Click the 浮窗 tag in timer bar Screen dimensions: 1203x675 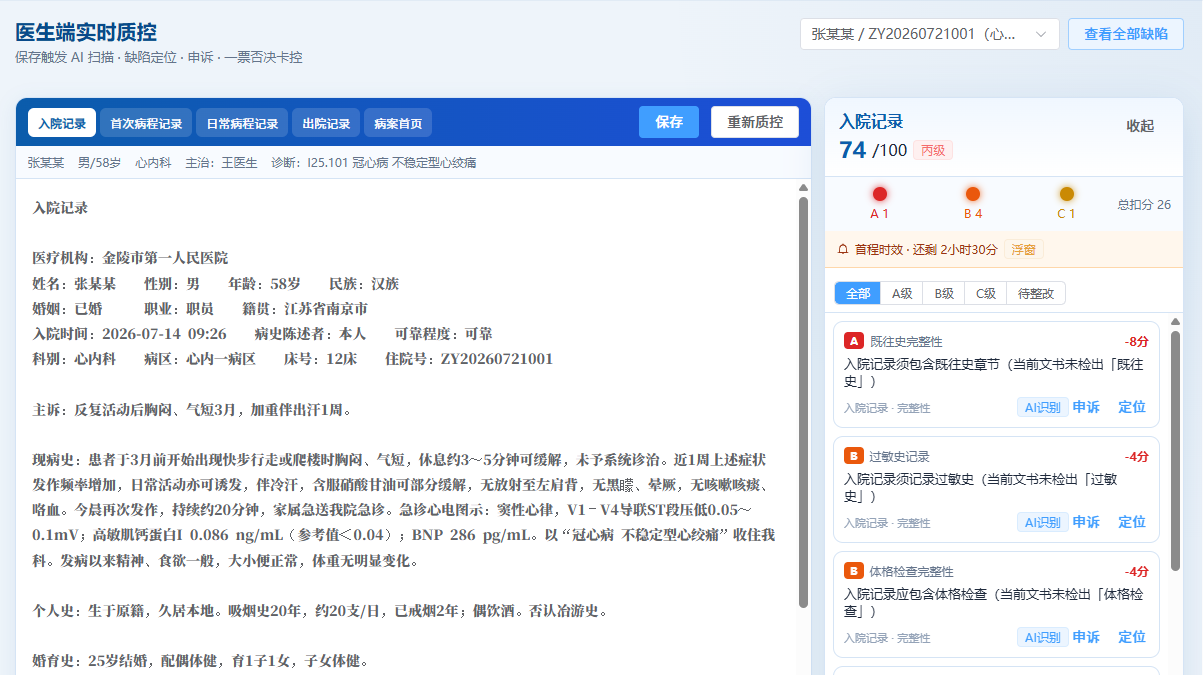coord(1024,249)
